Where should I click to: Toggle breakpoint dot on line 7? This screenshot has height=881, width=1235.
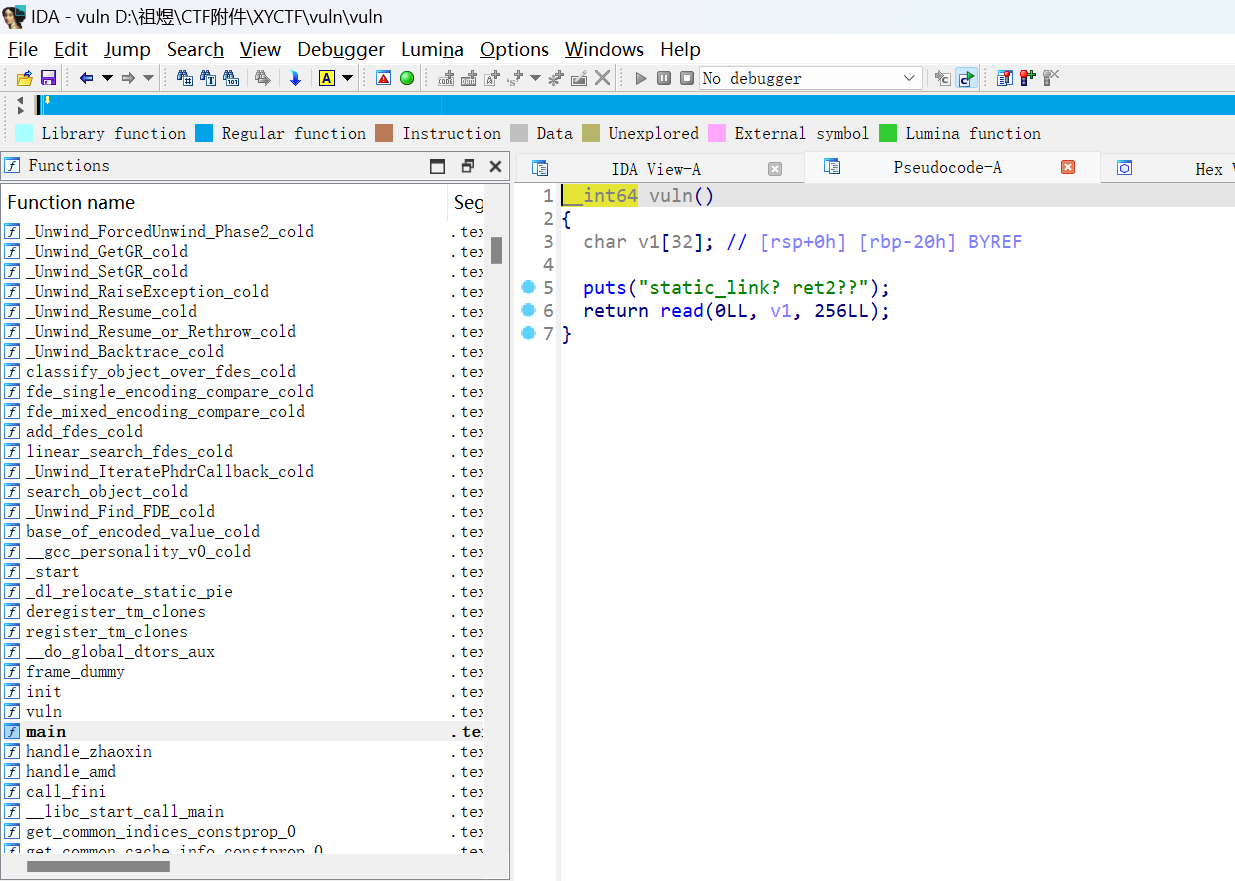529,333
